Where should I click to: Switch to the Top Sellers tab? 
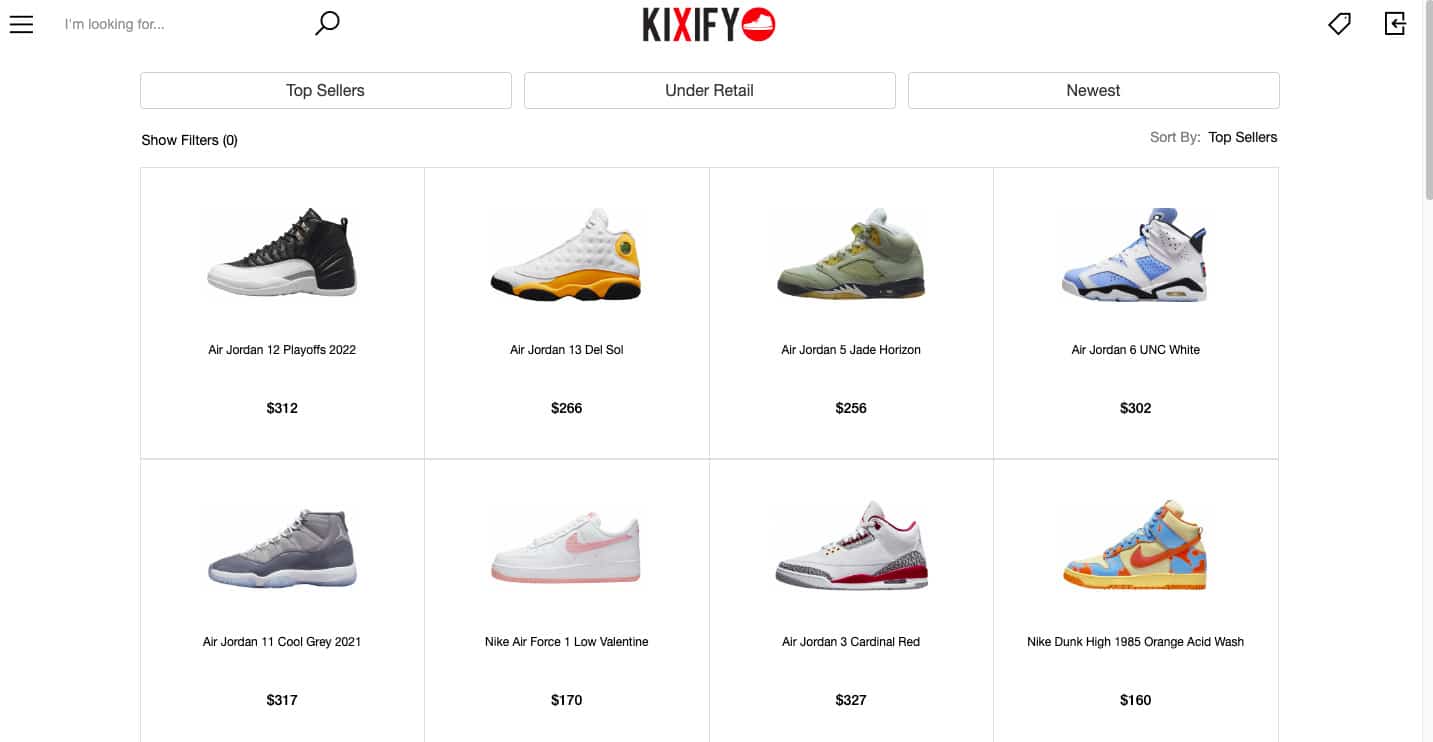[x=326, y=90]
